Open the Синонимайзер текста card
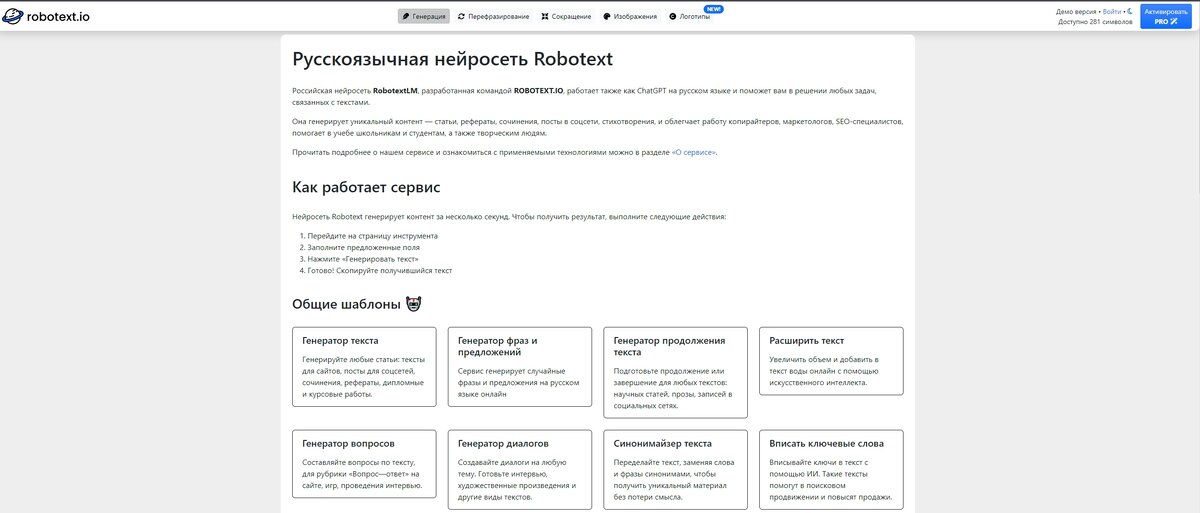Image resolution: width=1200 pixels, height=513 pixels. coord(676,471)
